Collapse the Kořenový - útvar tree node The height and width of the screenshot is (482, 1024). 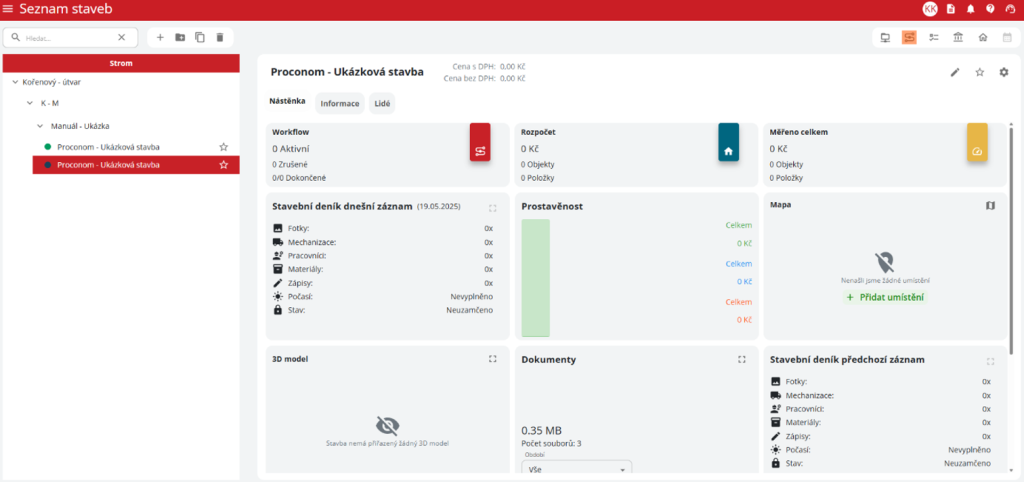(14, 82)
